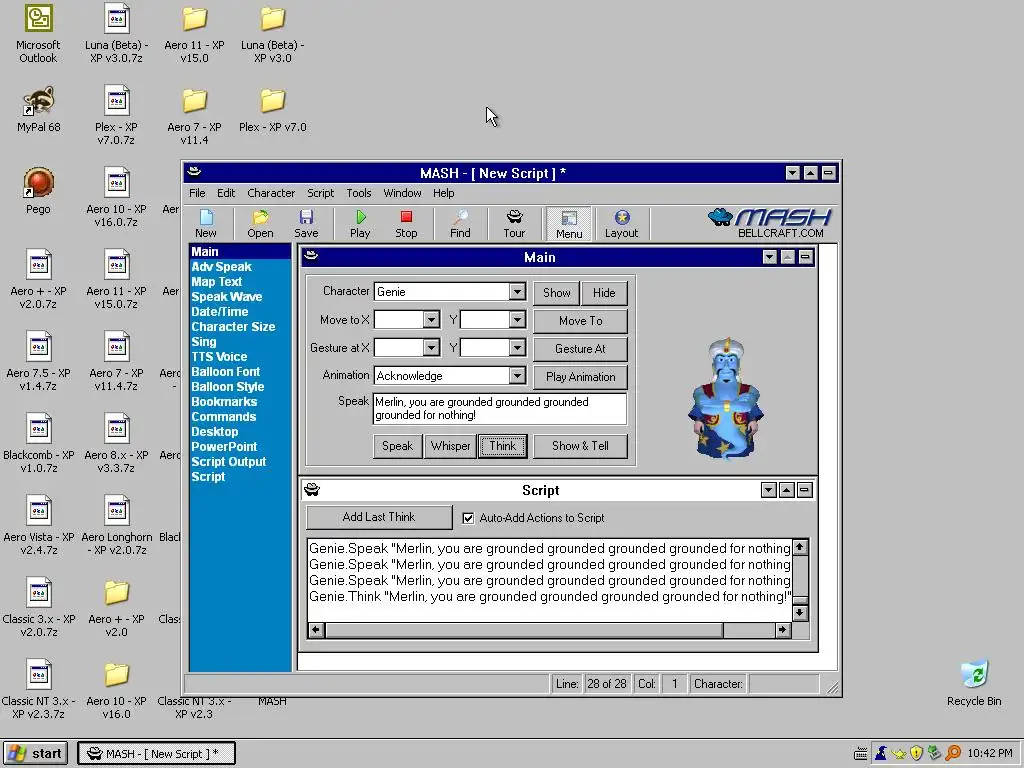Viewport: 1024px width, 768px height.
Task: Click the Think button
Action: click(502, 446)
